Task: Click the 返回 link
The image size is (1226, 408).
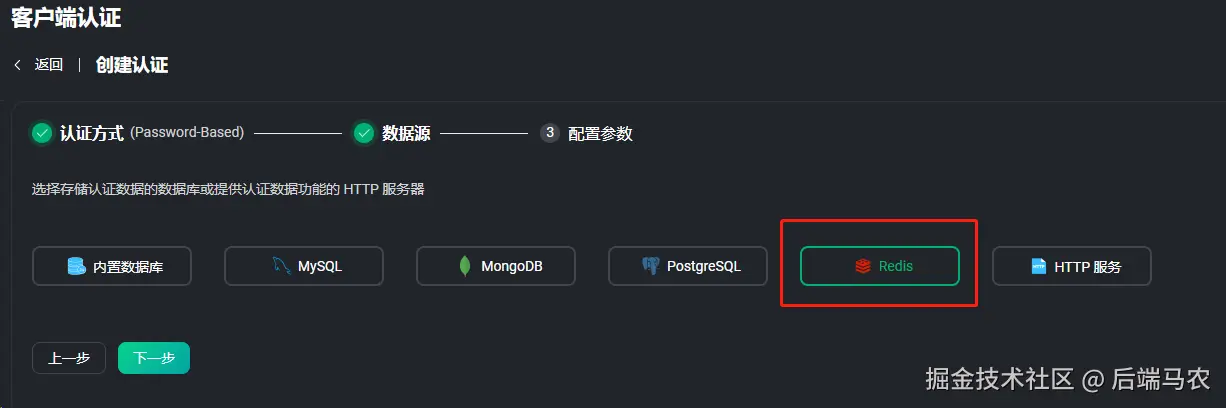Action: (49, 65)
